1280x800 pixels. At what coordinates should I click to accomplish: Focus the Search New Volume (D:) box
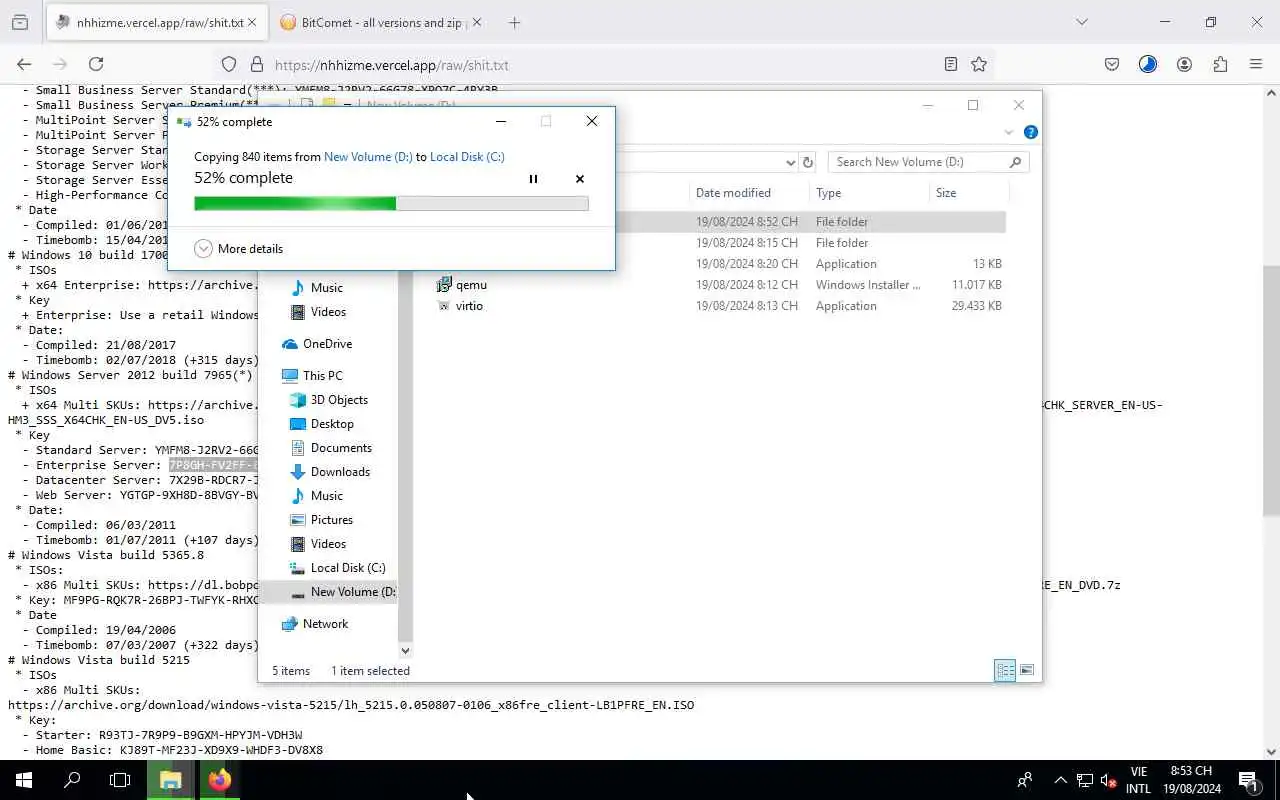tap(927, 162)
